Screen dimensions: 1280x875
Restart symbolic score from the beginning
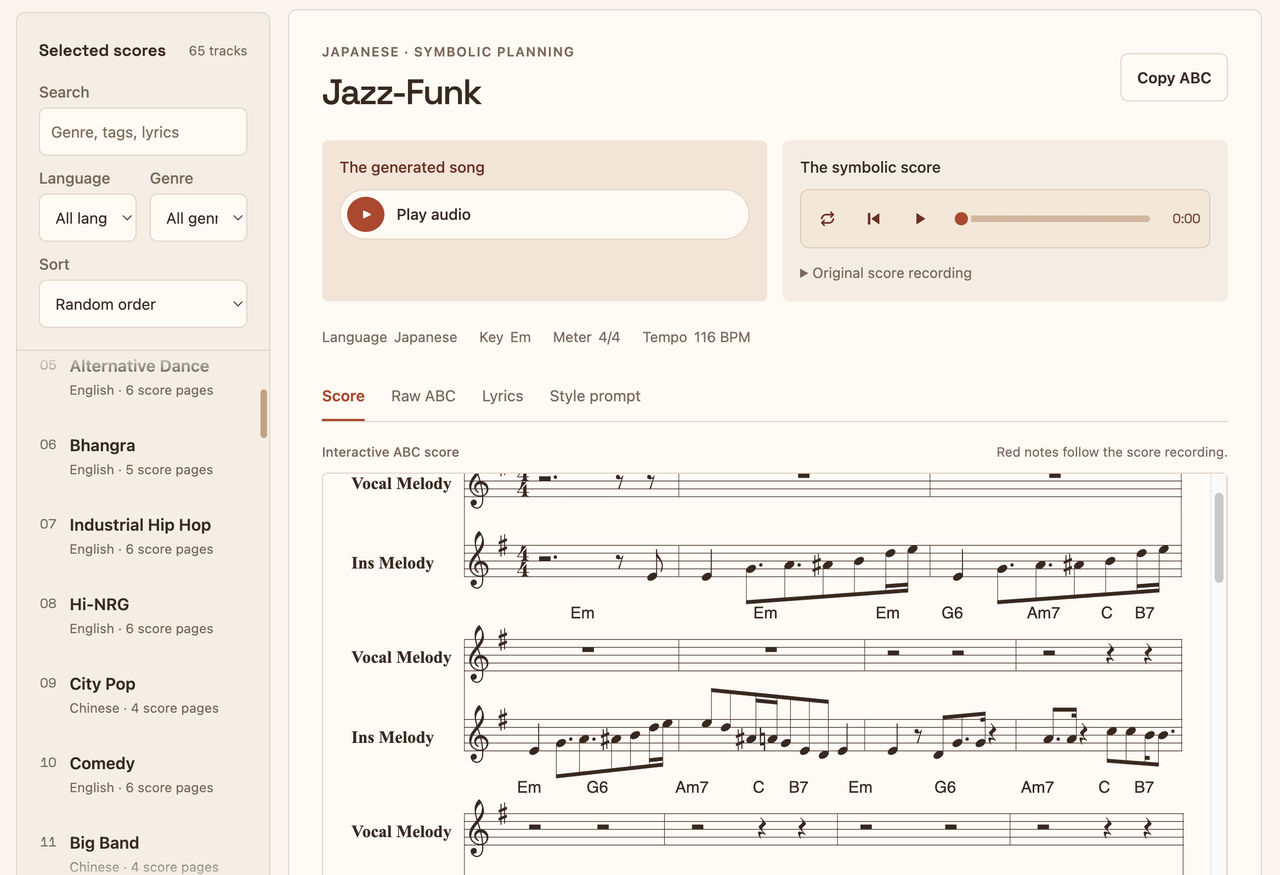873,219
